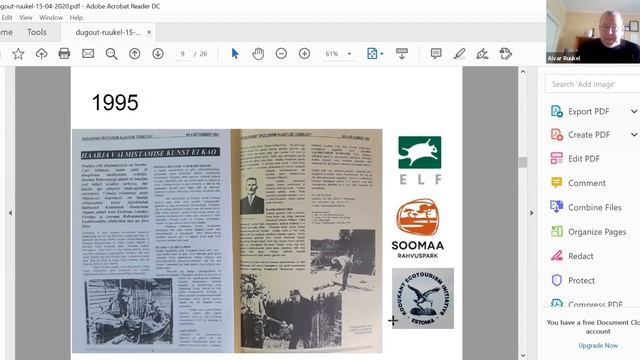Image resolution: width=640 pixels, height=360 pixels.
Task: Open the View menu
Action: coord(25,18)
